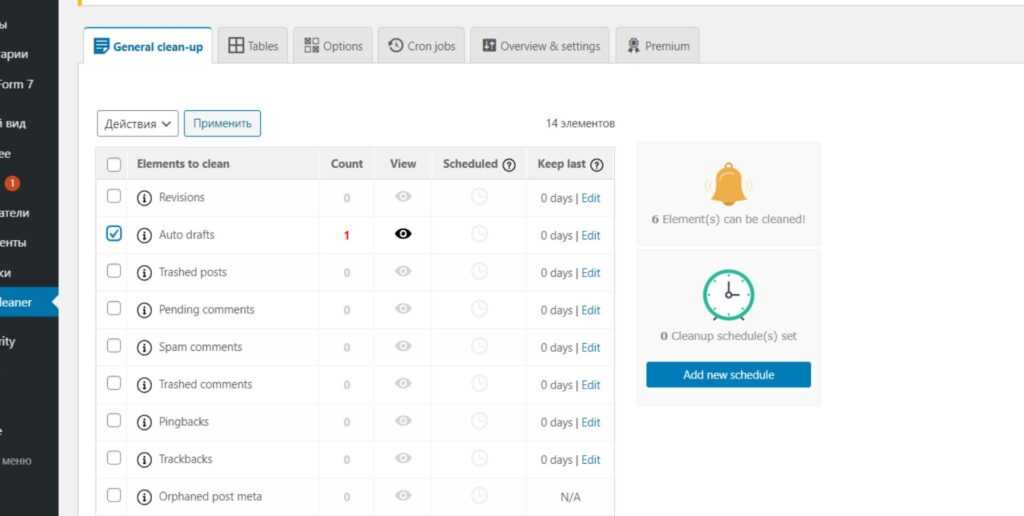Click the info icon next to Revisions
Image resolution: width=1024 pixels, height=516 pixels.
point(144,198)
